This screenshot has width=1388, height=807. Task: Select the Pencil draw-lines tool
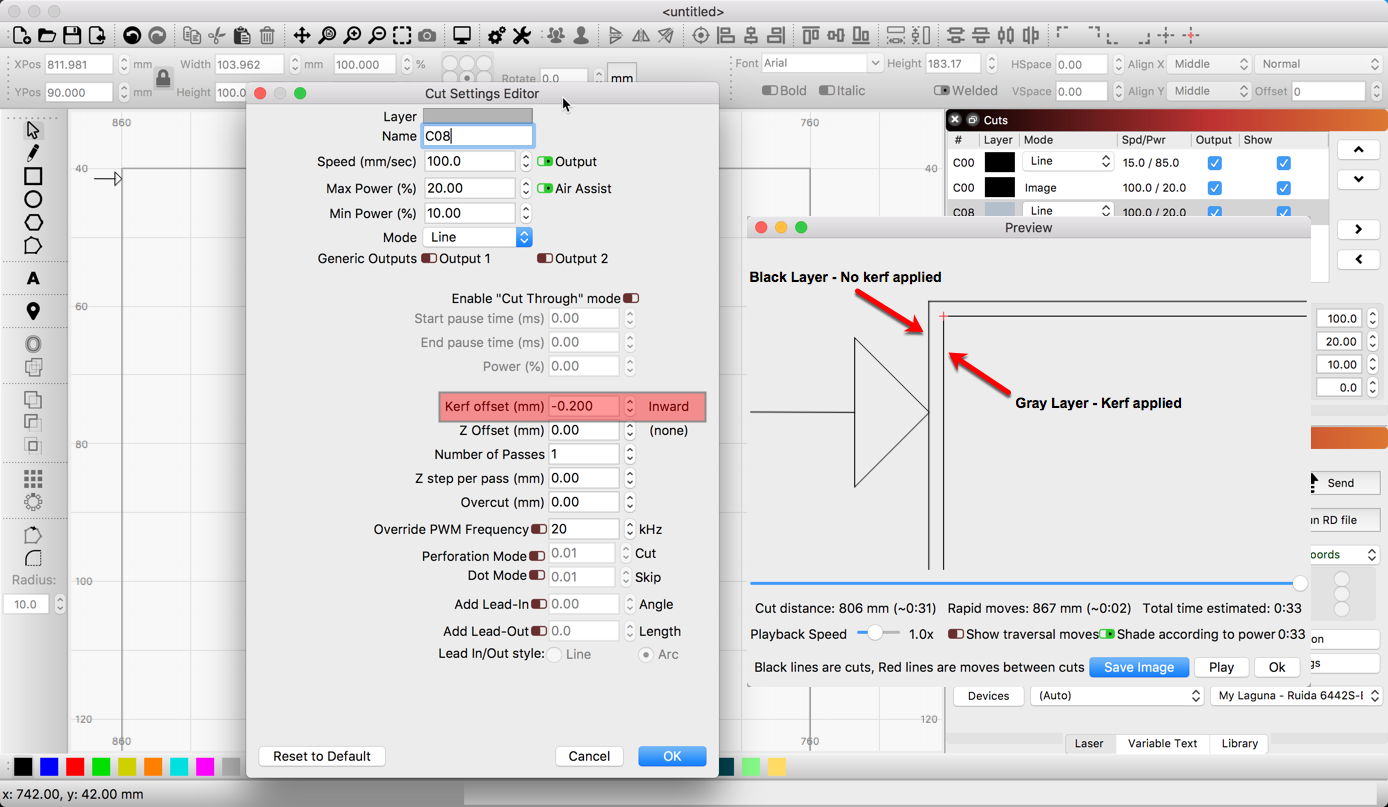32,152
